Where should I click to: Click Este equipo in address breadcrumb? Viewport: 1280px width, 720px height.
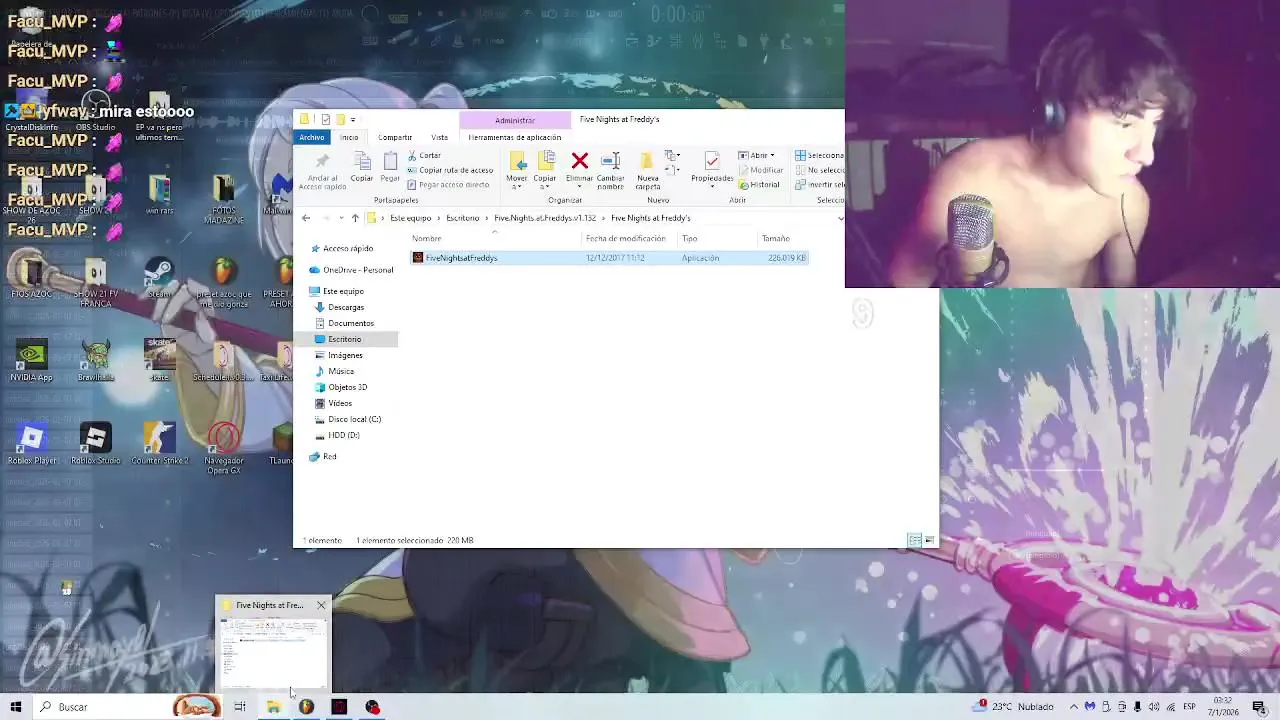pyautogui.click(x=411, y=218)
